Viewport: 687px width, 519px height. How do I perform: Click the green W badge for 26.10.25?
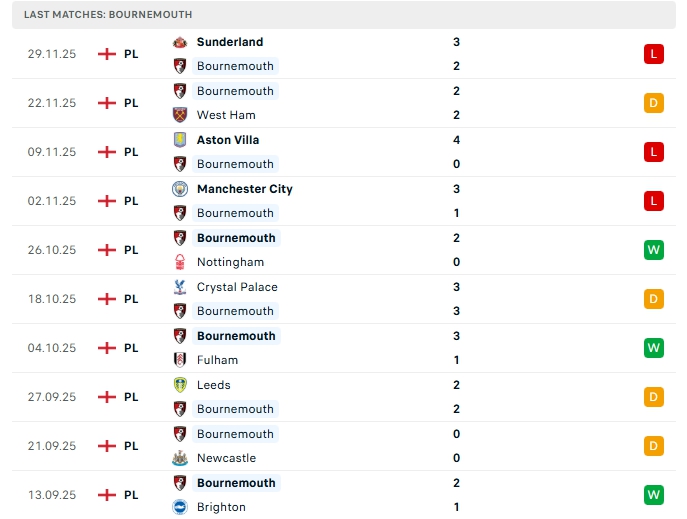coord(654,250)
